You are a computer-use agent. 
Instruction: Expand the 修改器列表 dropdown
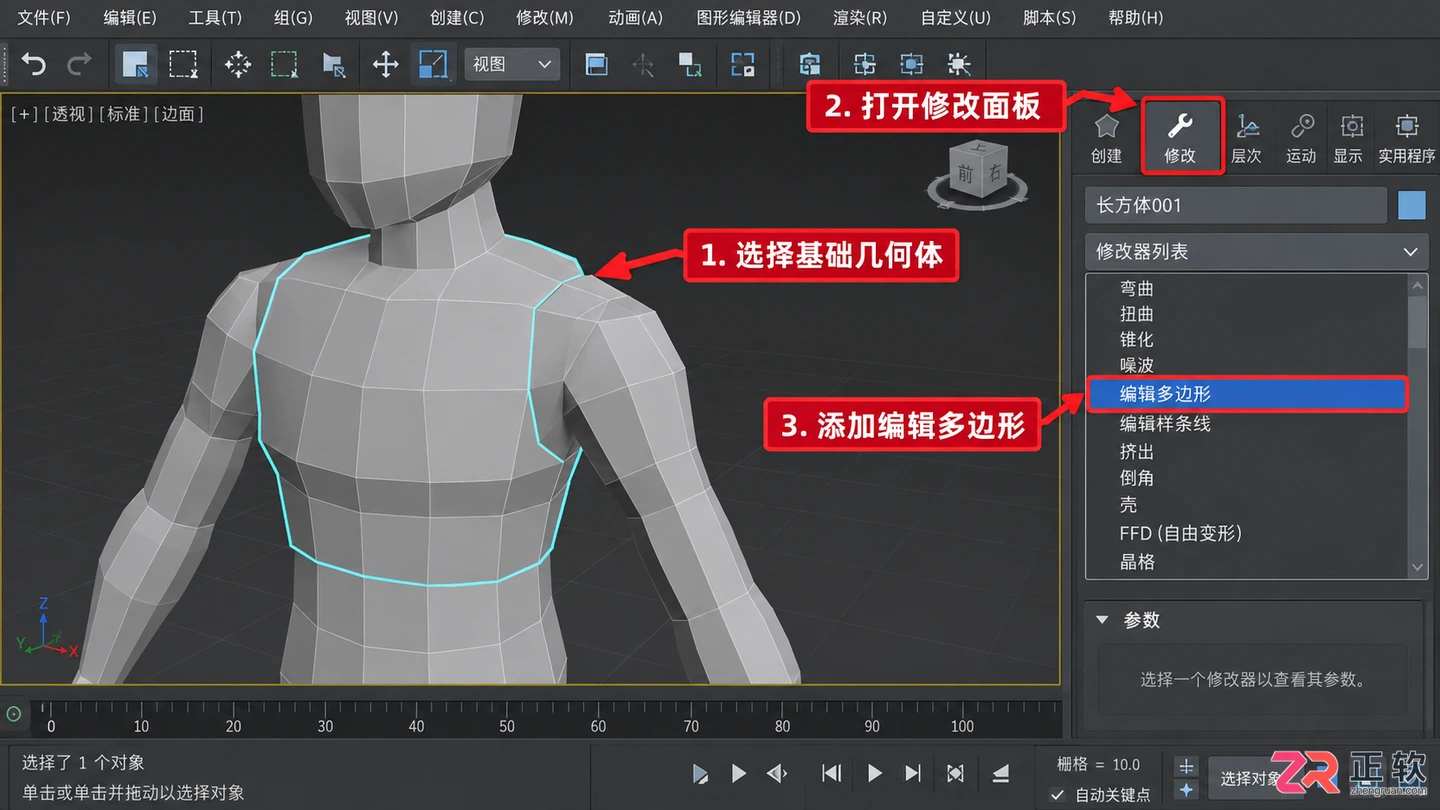pyautogui.click(x=1256, y=252)
